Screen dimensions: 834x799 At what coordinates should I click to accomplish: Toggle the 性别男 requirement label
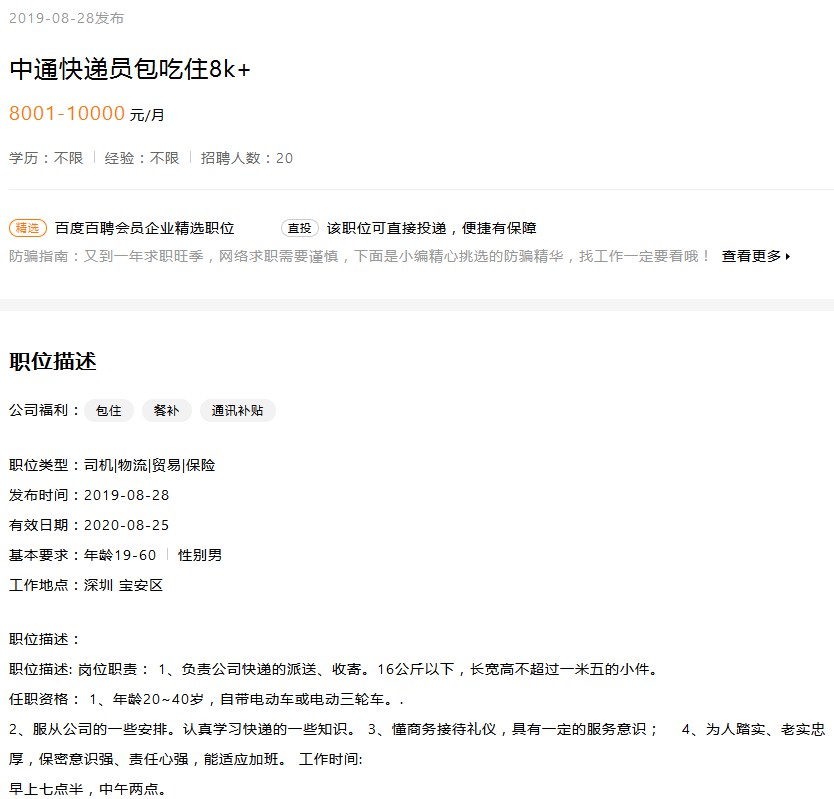point(198,554)
